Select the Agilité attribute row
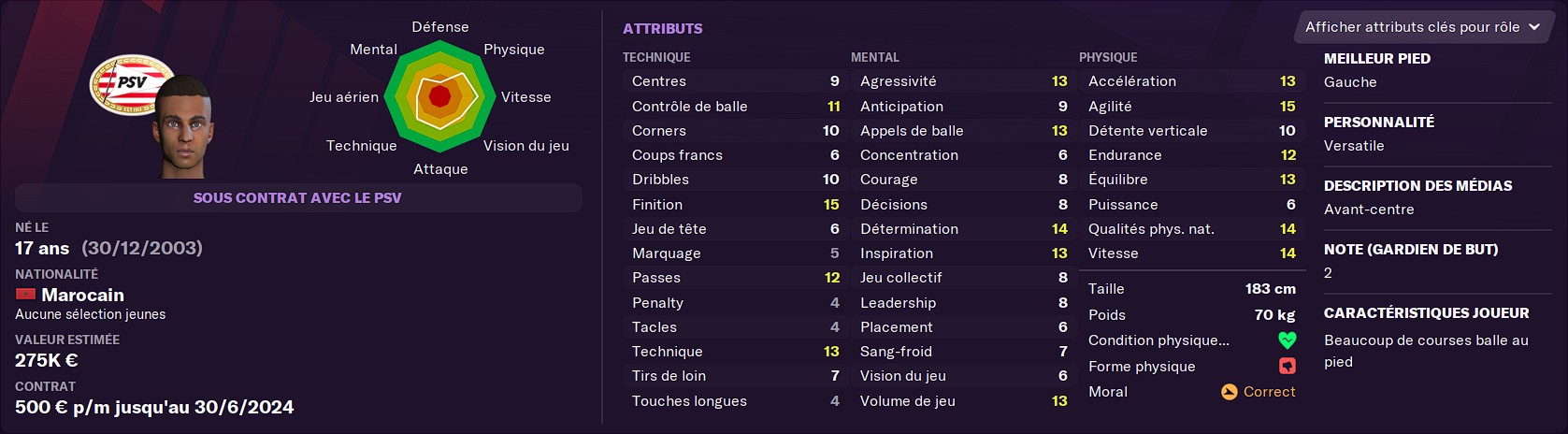This screenshot has width=1568, height=434. (x=1191, y=107)
